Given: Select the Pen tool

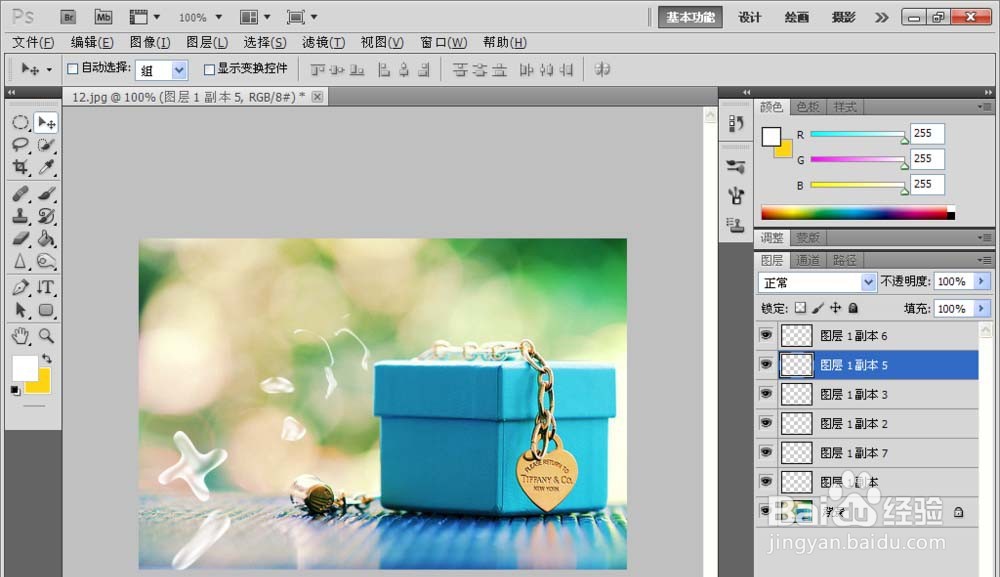Looking at the screenshot, I should pyautogui.click(x=20, y=287).
